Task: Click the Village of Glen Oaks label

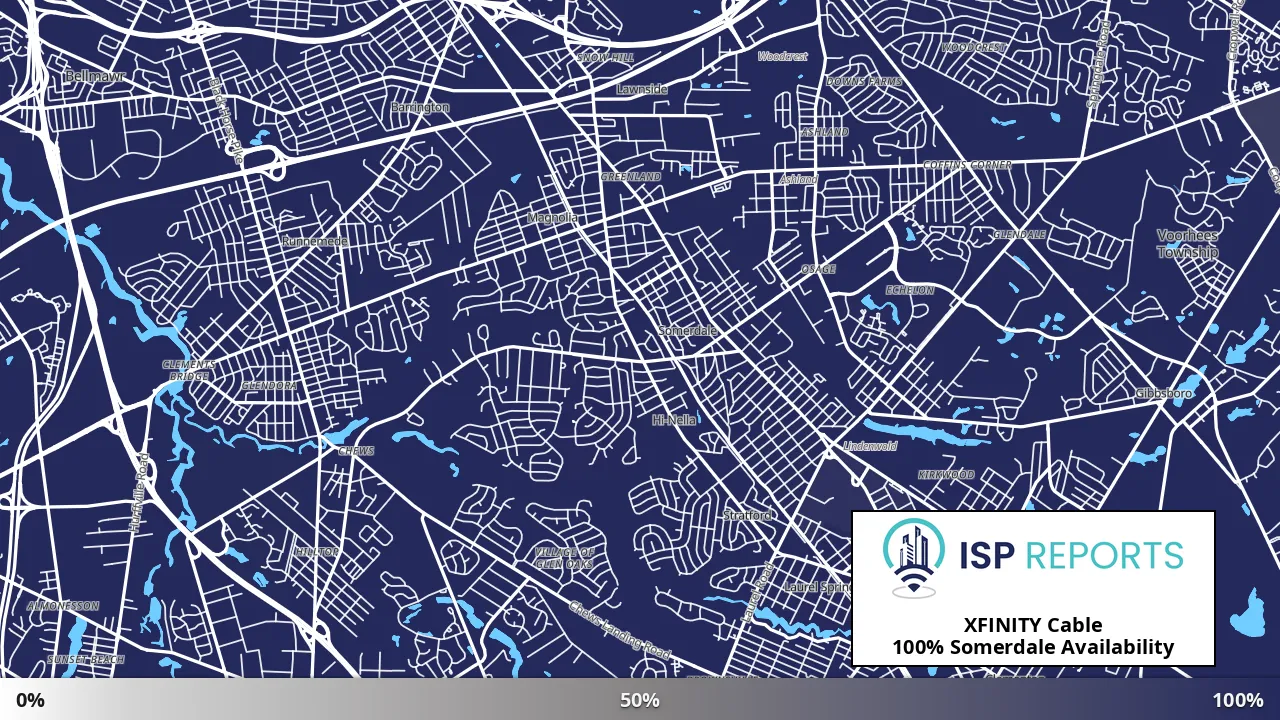Action: point(564,558)
